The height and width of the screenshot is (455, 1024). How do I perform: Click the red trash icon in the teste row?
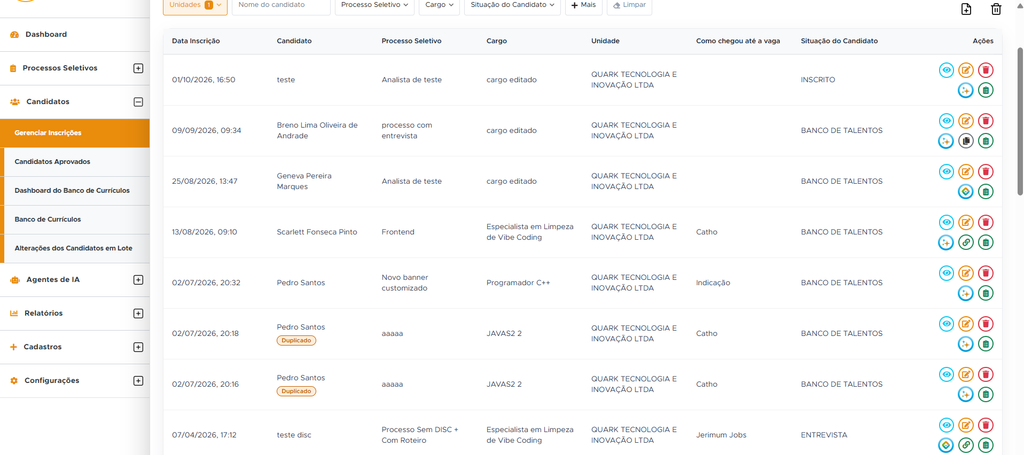(x=985, y=70)
